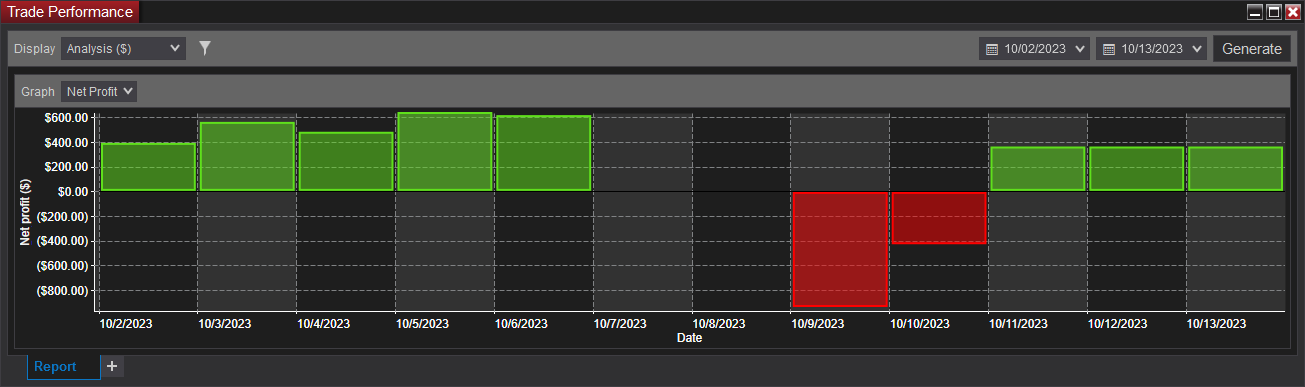Screen dimensions: 1305x387
Task: Click the green bar for 10/2/2023
Action: point(148,167)
